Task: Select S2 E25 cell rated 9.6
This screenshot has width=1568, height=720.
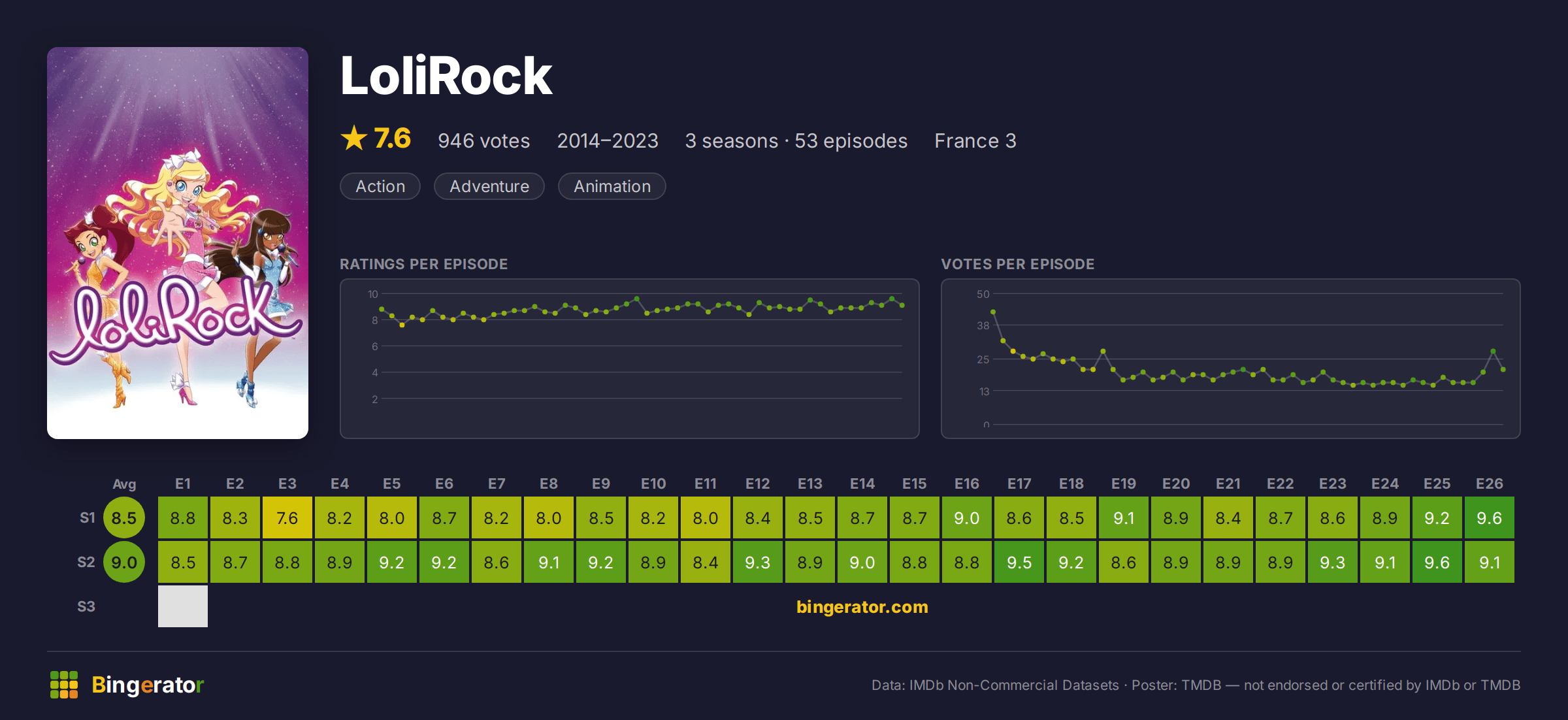Action: (1437, 562)
